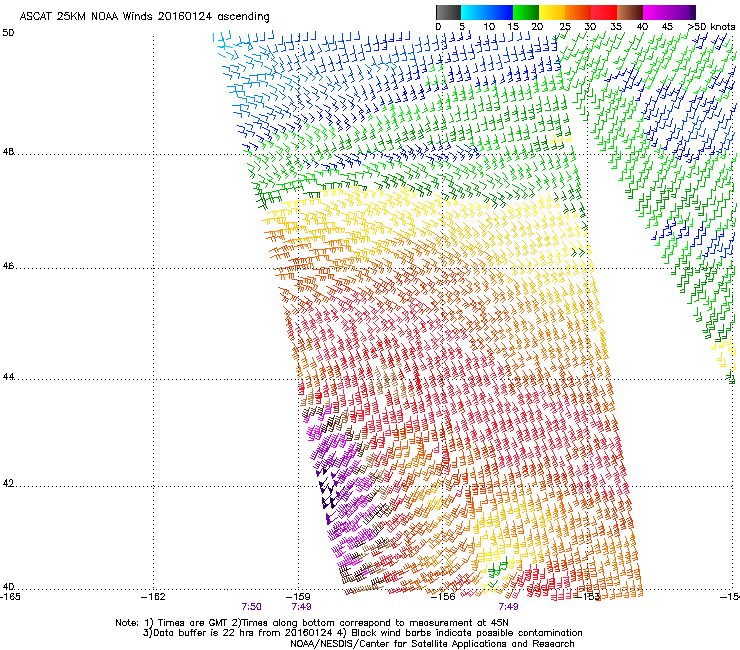
Task: Click the latitude label 46
Action: point(8,266)
